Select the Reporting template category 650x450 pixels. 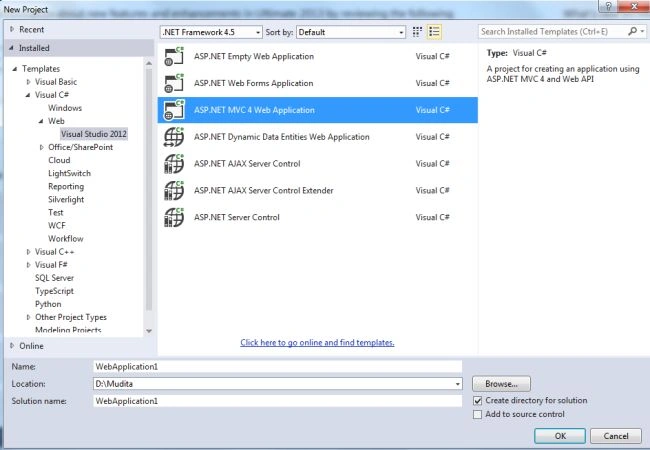(x=66, y=186)
